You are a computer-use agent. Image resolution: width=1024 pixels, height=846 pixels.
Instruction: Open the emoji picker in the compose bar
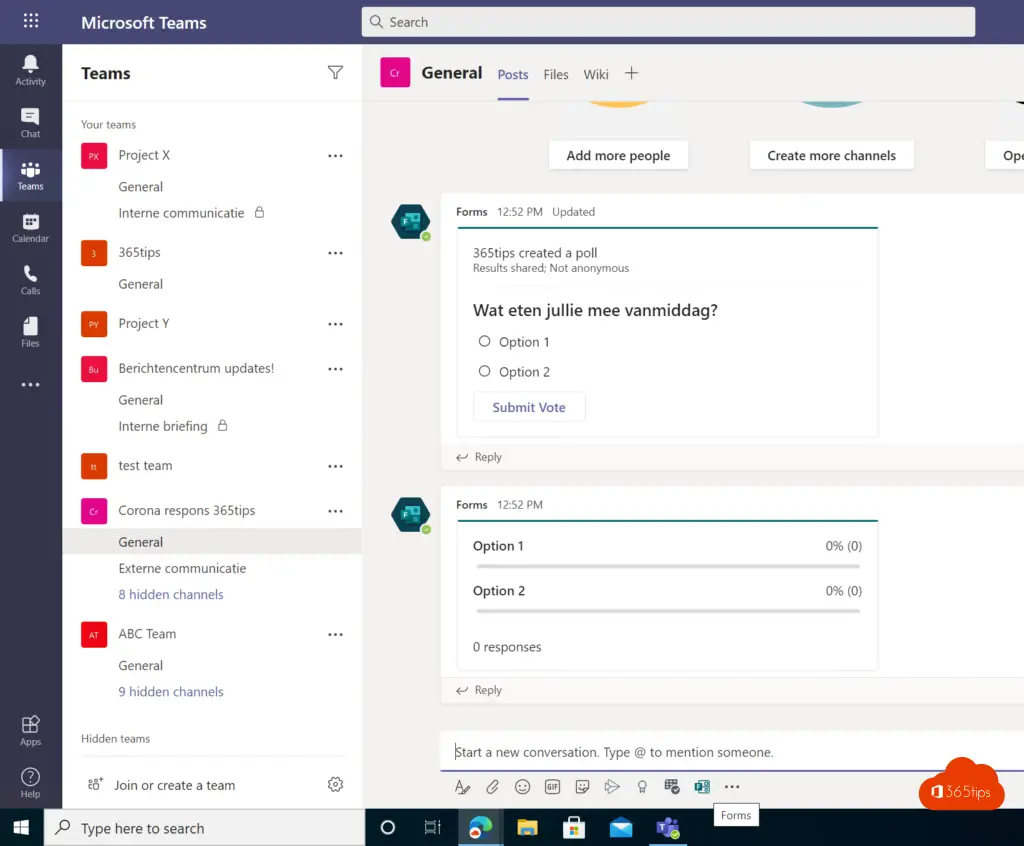pos(522,787)
